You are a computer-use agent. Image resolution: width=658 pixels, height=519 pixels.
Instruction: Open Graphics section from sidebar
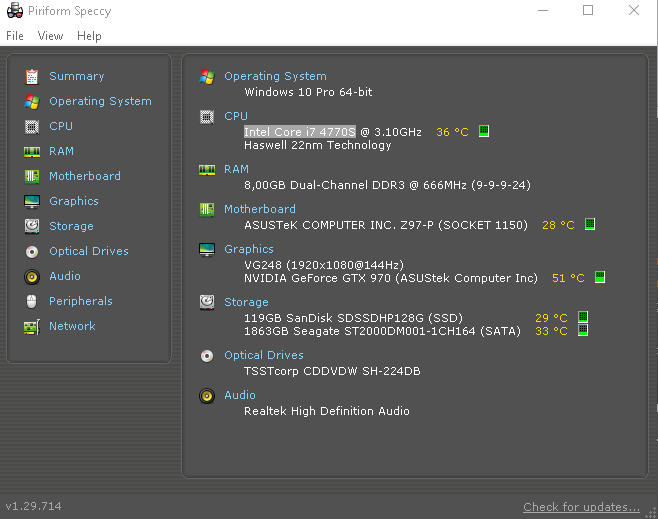[74, 201]
